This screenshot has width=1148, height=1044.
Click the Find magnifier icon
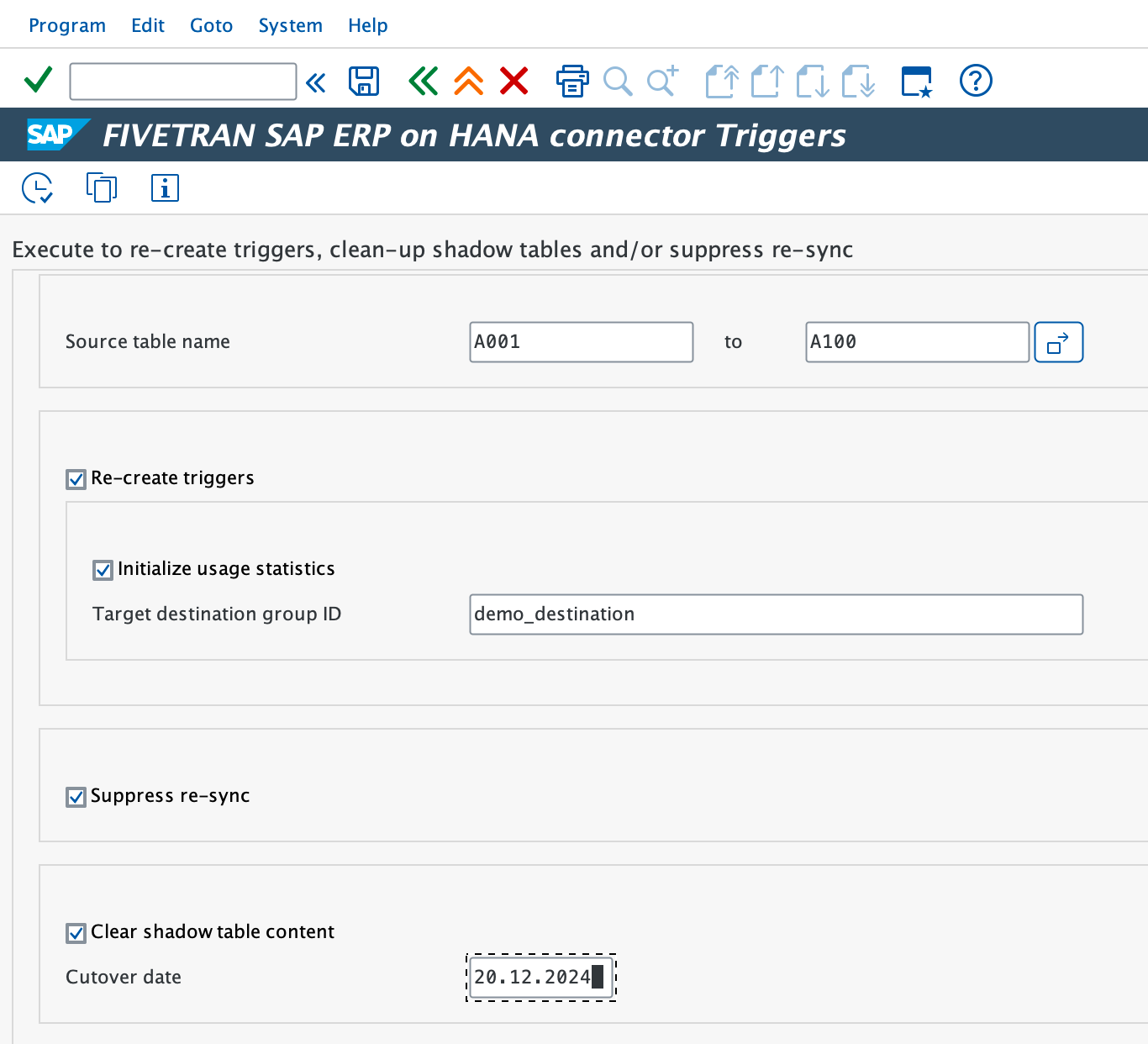[x=618, y=82]
